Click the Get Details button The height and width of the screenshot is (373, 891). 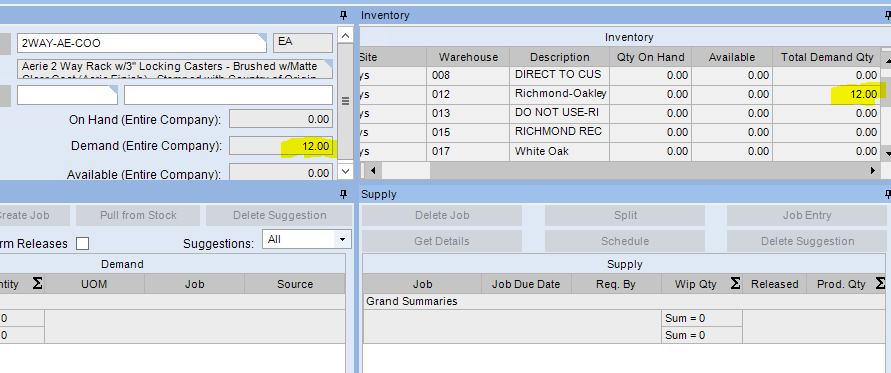442,241
